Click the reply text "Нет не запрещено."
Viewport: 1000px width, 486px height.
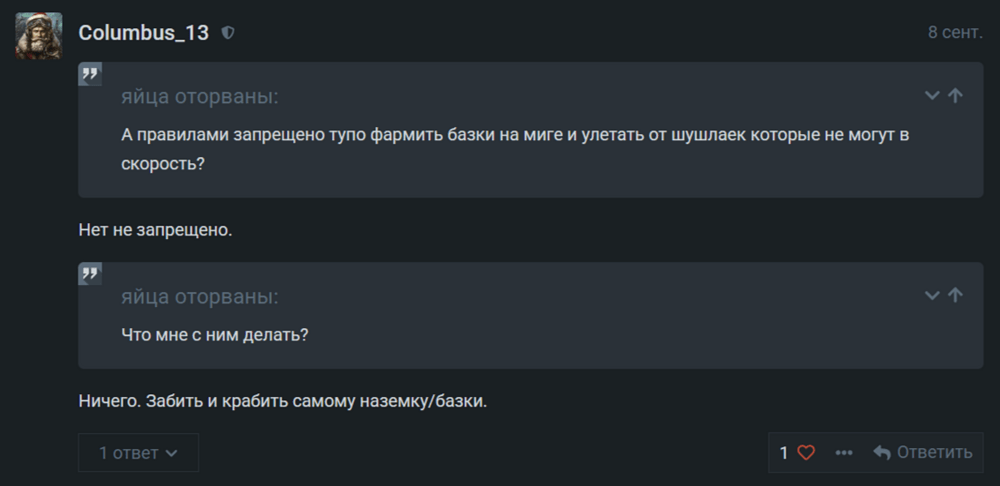tap(156, 230)
